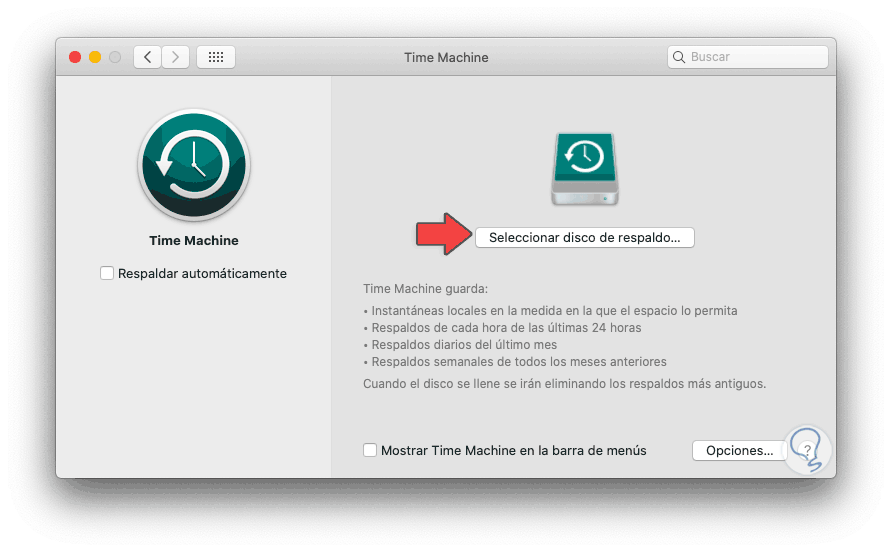The width and height of the screenshot is (892, 552).
Task: Open the Opciones dialog
Action: (740, 451)
